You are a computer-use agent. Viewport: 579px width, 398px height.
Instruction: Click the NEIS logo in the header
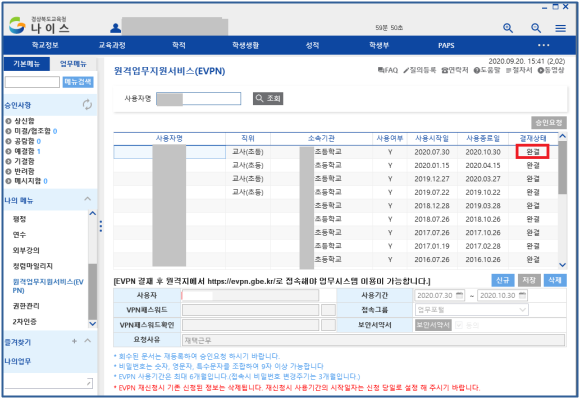click(x=39, y=25)
